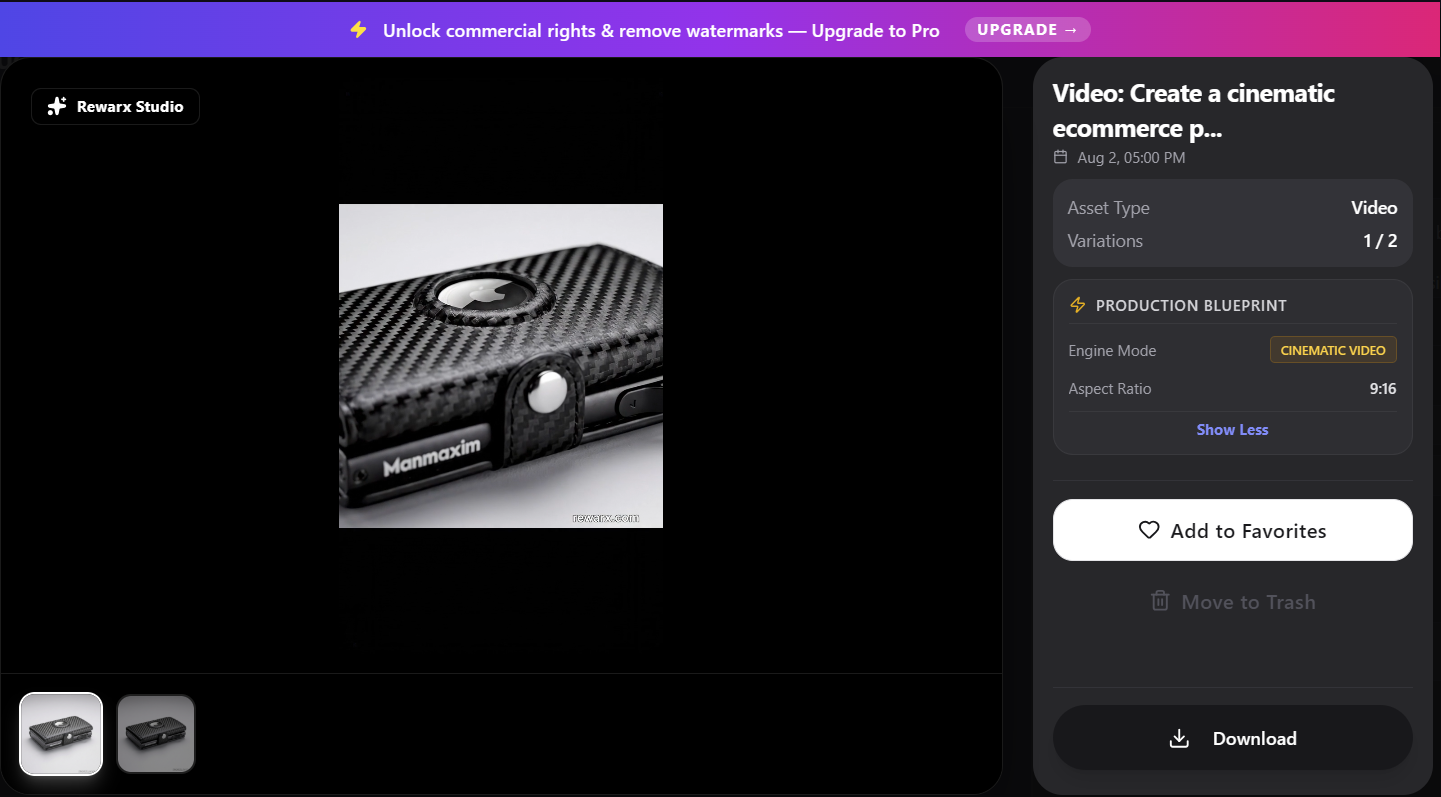Click the trash can icon
The height and width of the screenshot is (797, 1441).
tap(1160, 601)
